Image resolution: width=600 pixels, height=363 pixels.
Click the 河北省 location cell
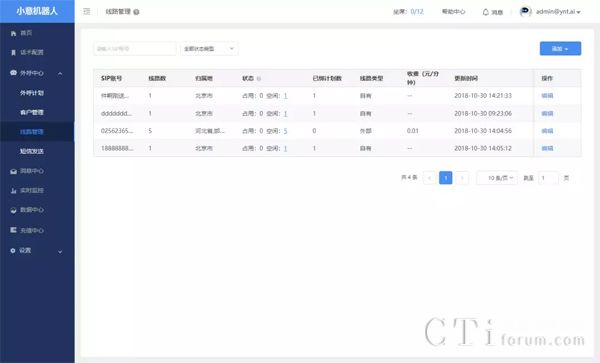click(x=210, y=131)
